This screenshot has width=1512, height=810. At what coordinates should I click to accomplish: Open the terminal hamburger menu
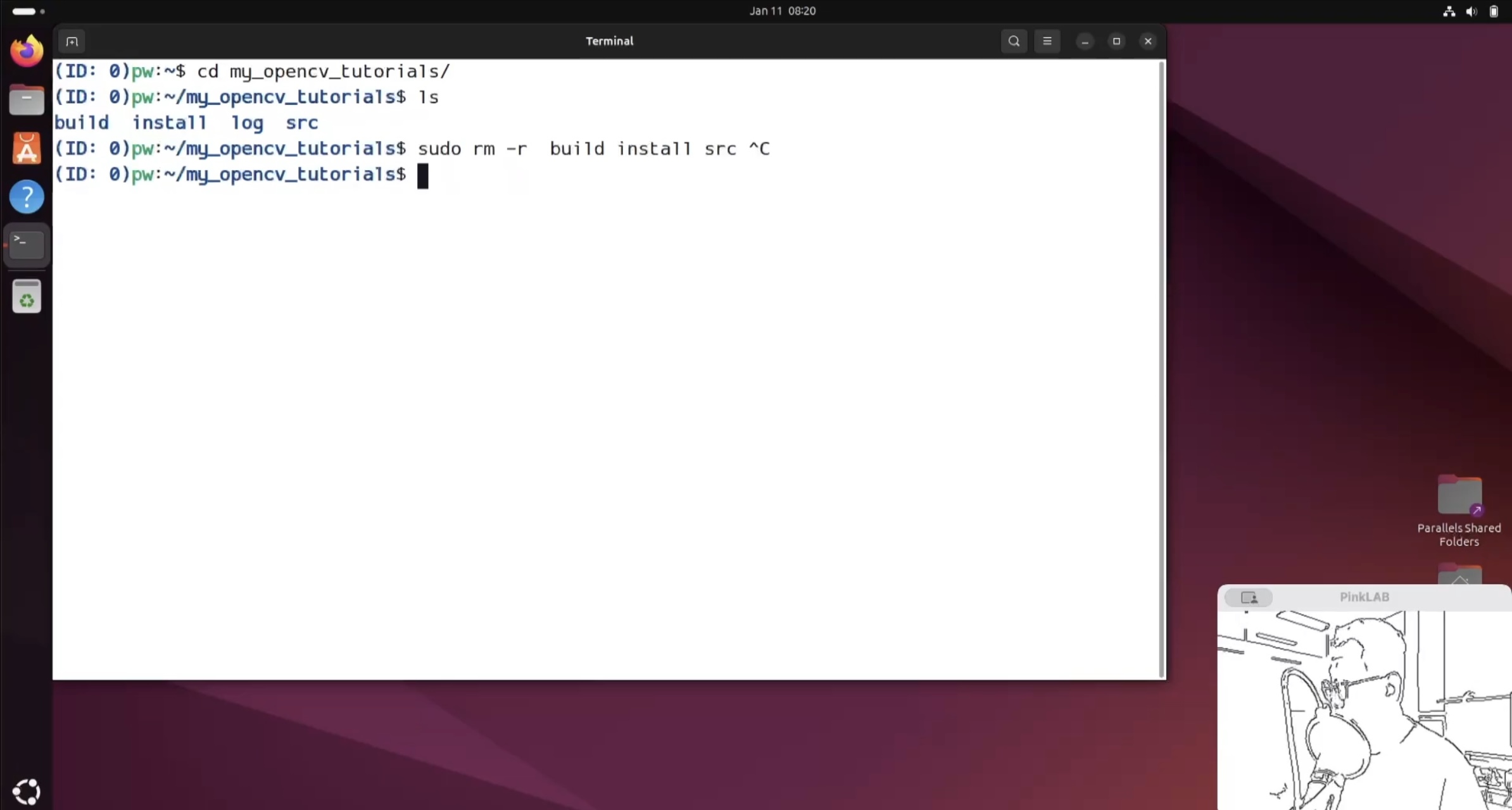click(x=1047, y=41)
